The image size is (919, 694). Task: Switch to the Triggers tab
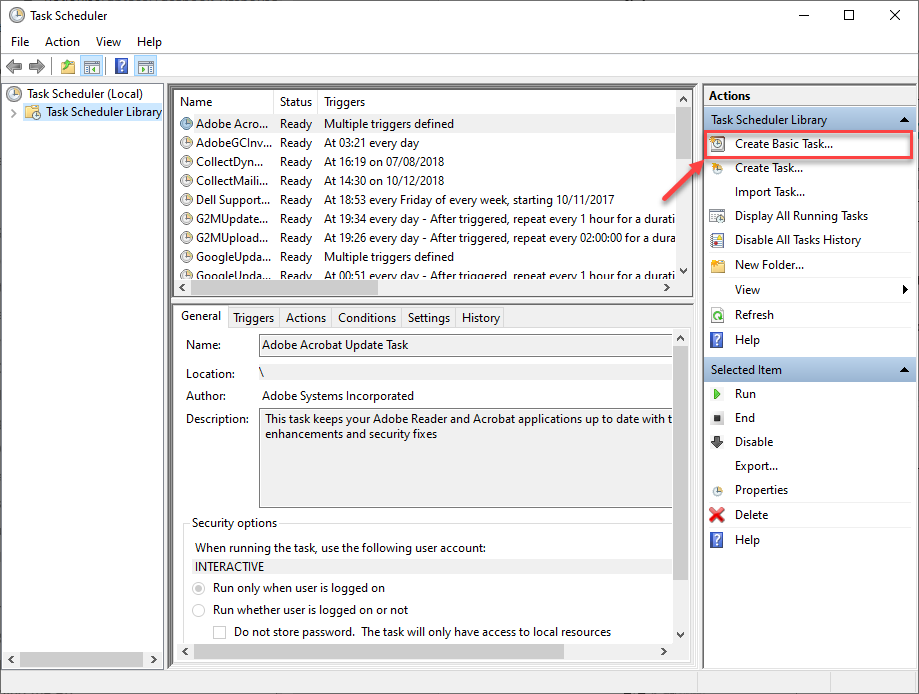click(x=253, y=318)
